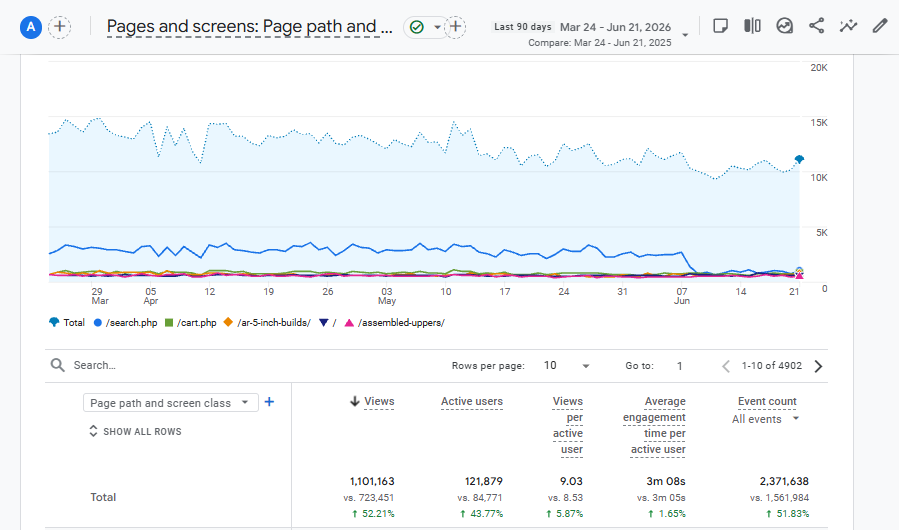
Task: Open the date range picker dropdown
Action: pyautogui.click(x=685, y=35)
